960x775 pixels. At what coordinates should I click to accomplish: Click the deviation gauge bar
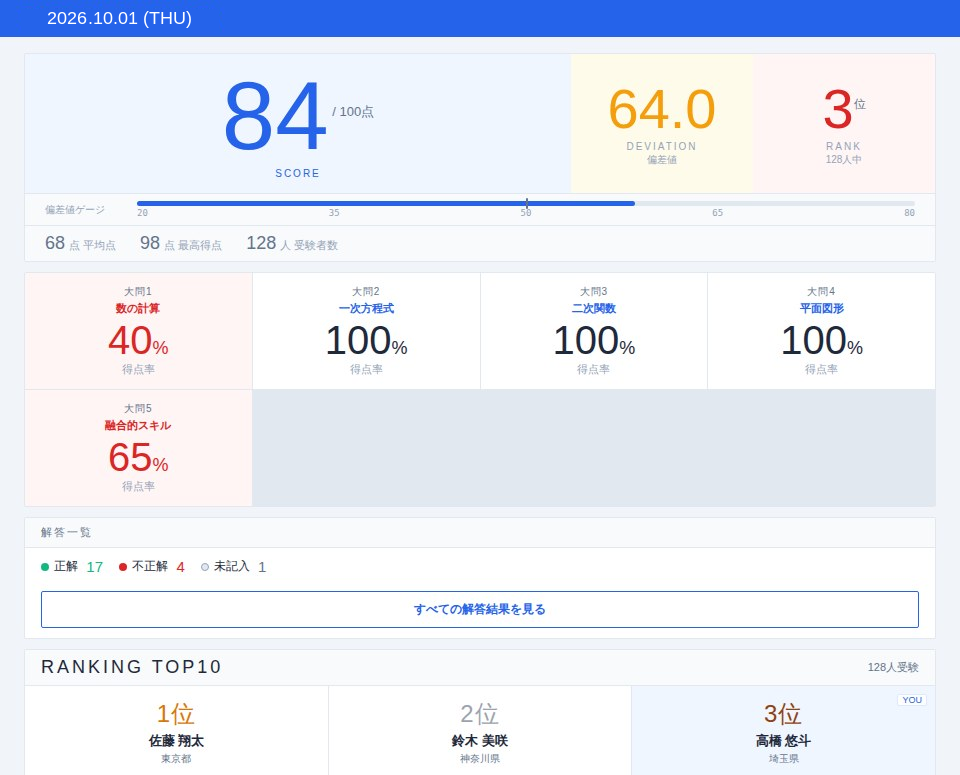pos(525,203)
